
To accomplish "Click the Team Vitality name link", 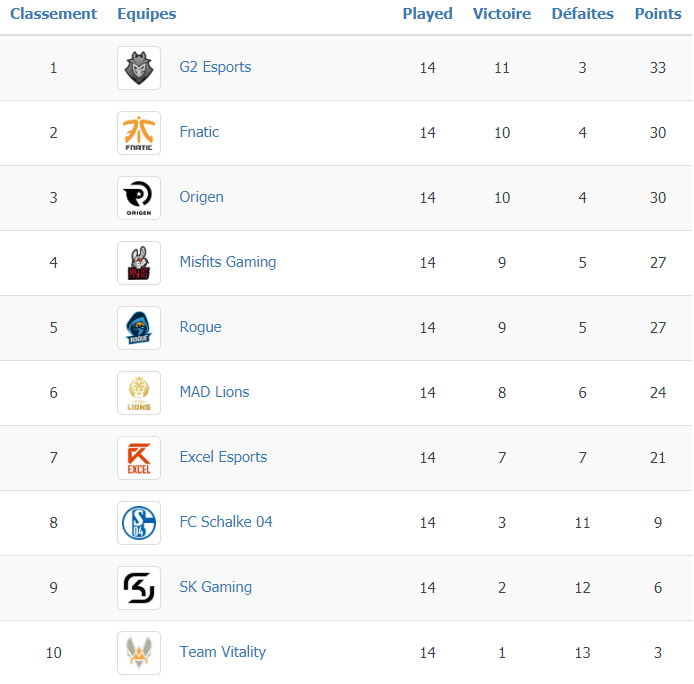I will tap(223, 652).
